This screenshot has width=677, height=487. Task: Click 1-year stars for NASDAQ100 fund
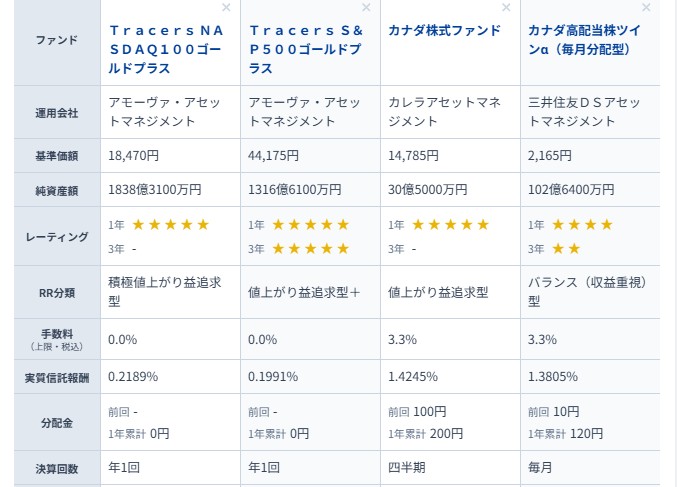[170, 225]
